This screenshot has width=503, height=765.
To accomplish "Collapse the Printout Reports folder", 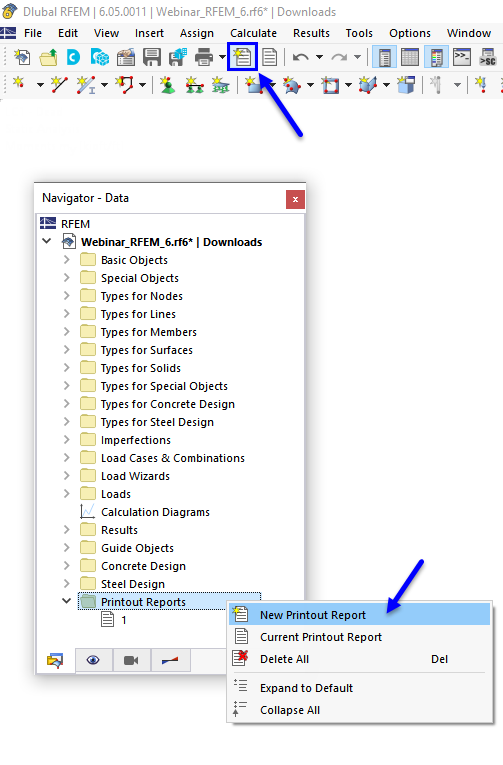I will point(67,601).
